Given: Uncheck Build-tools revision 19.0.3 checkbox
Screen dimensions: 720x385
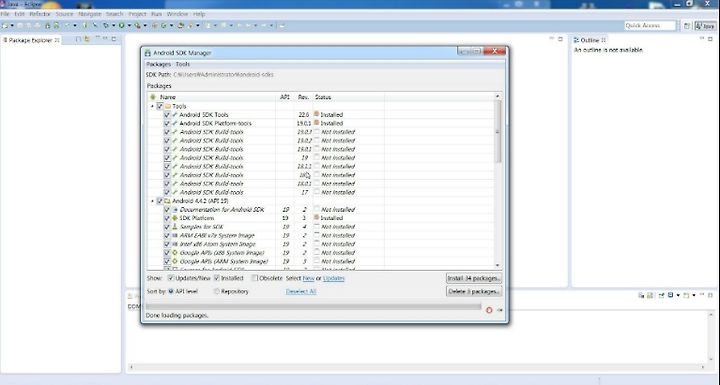Looking at the screenshot, I should click(167, 132).
